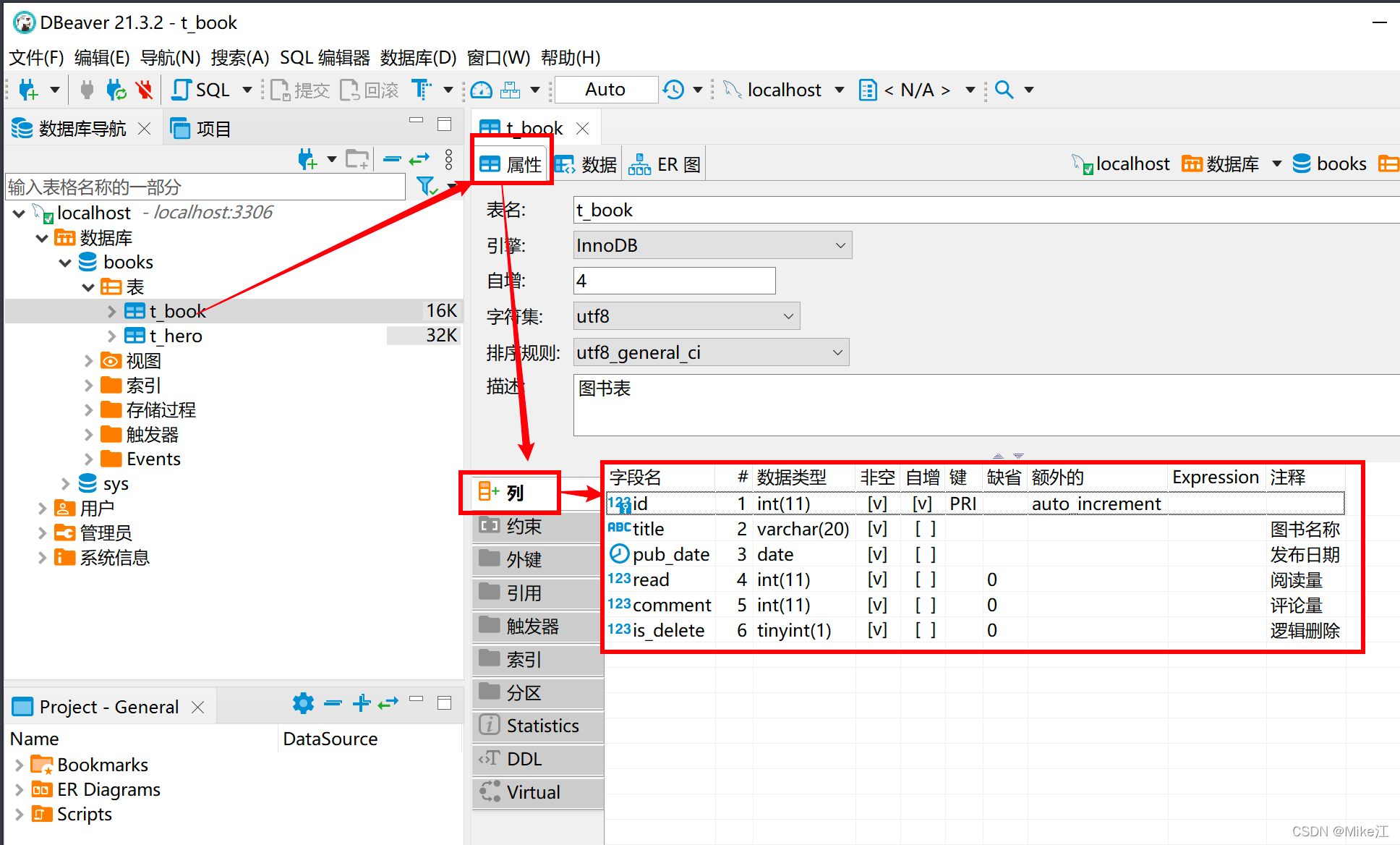
Task: Expand the 视图 views folder
Action: click(x=88, y=360)
